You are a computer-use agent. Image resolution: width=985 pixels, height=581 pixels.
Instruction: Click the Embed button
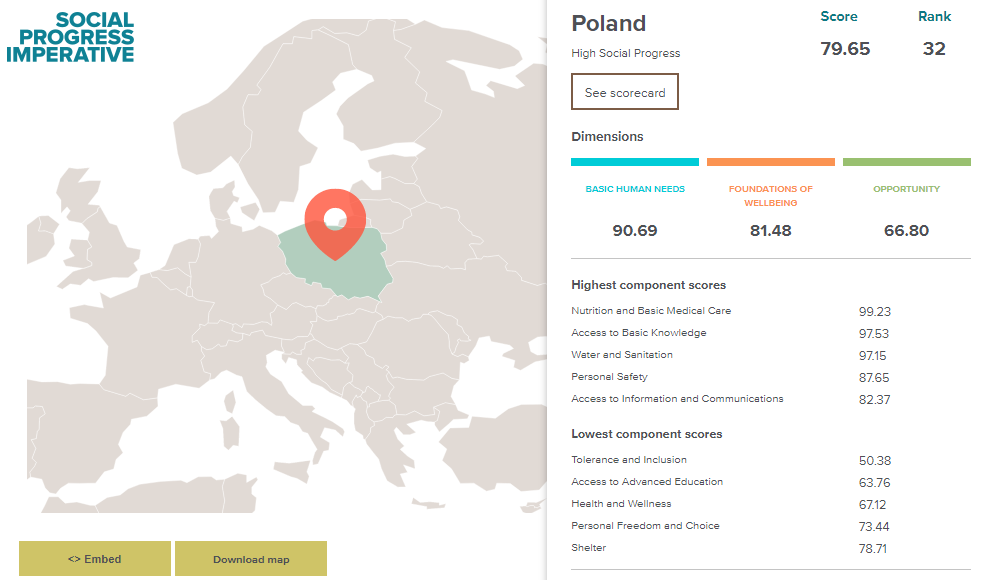pos(95,559)
